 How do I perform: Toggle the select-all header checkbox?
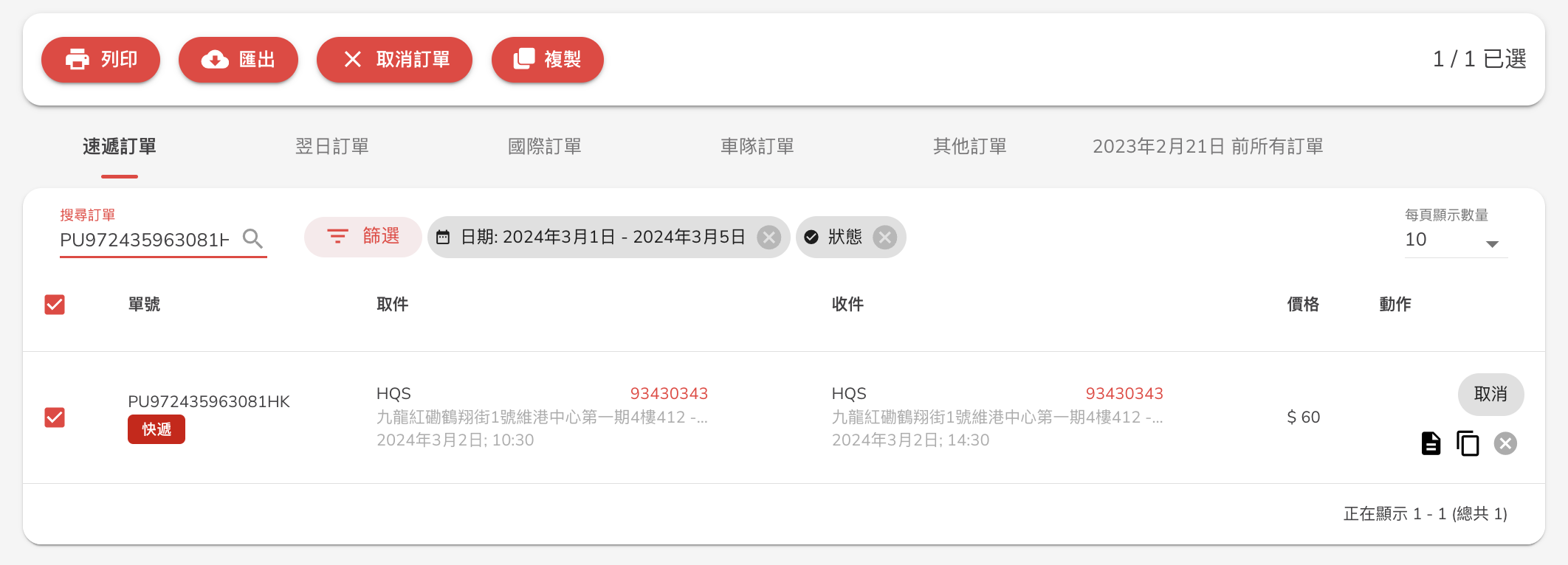point(55,305)
